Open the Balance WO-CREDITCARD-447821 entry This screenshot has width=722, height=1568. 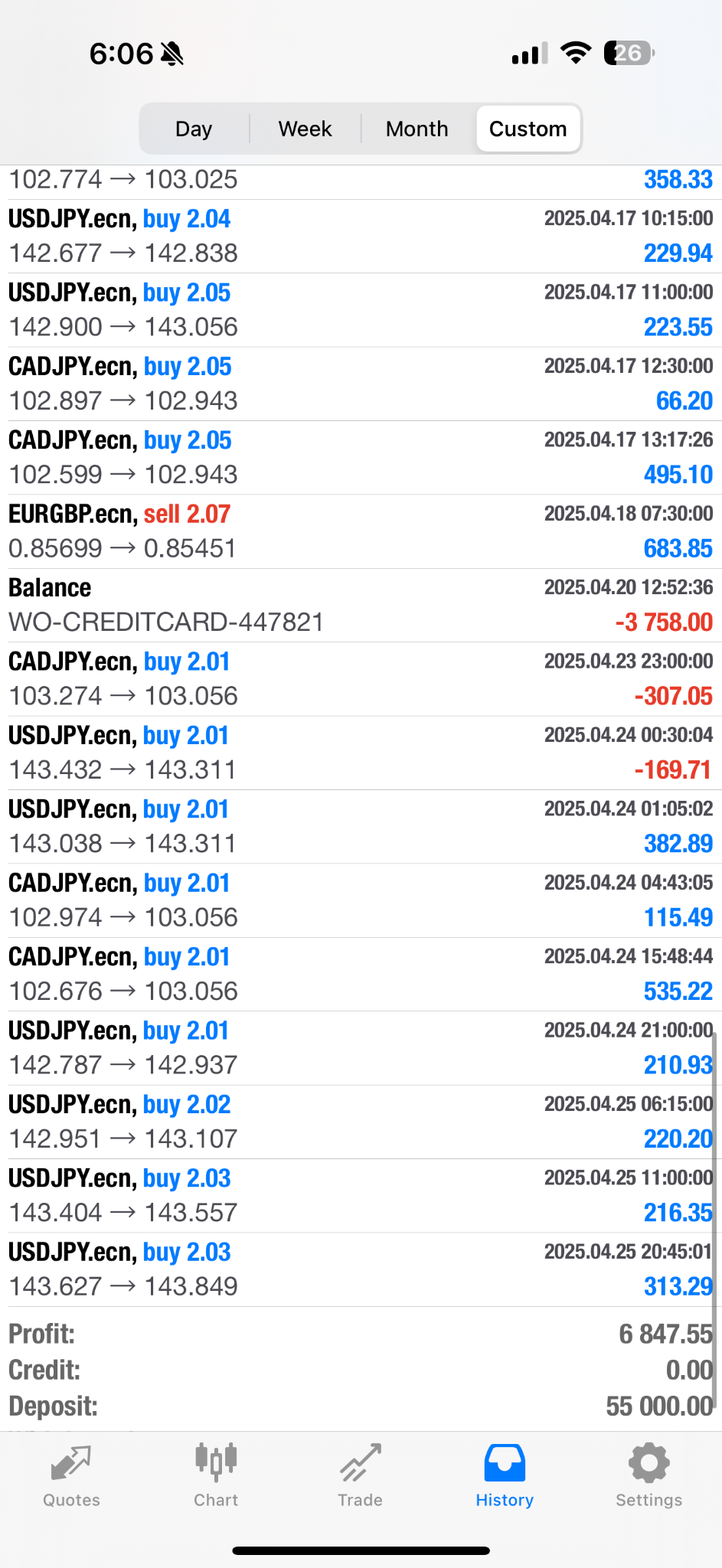point(361,605)
